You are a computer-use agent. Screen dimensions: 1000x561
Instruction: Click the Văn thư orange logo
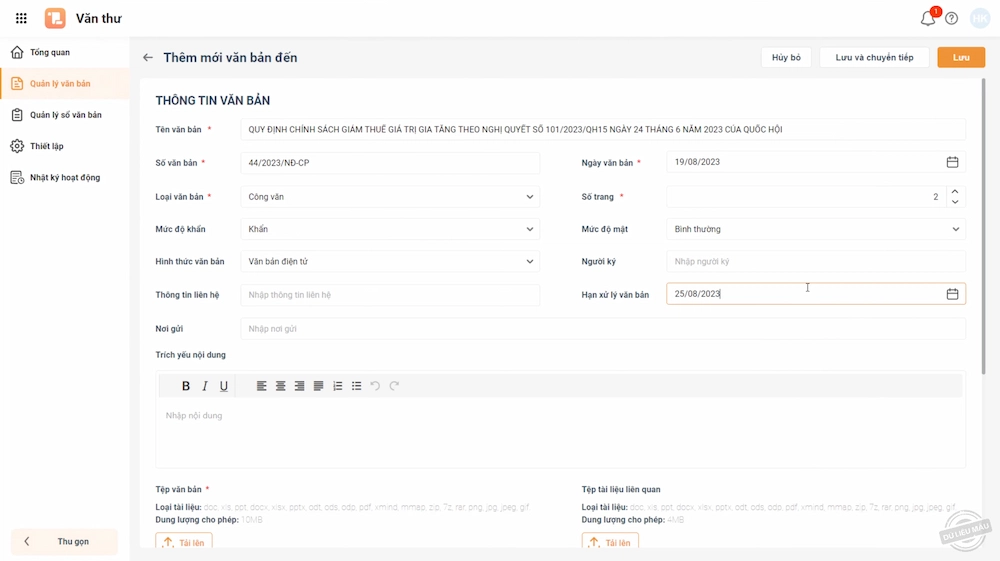pyautogui.click(x=55, y=18)
